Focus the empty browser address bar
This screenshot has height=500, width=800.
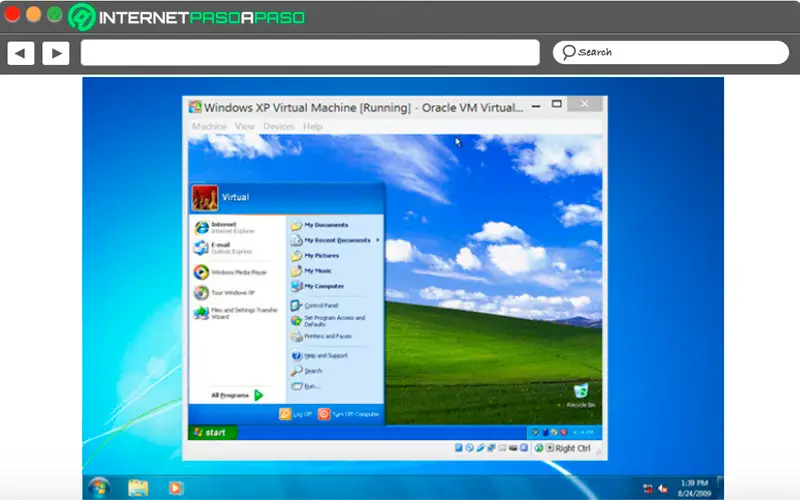pyautogui.click(x=310, y=53)
